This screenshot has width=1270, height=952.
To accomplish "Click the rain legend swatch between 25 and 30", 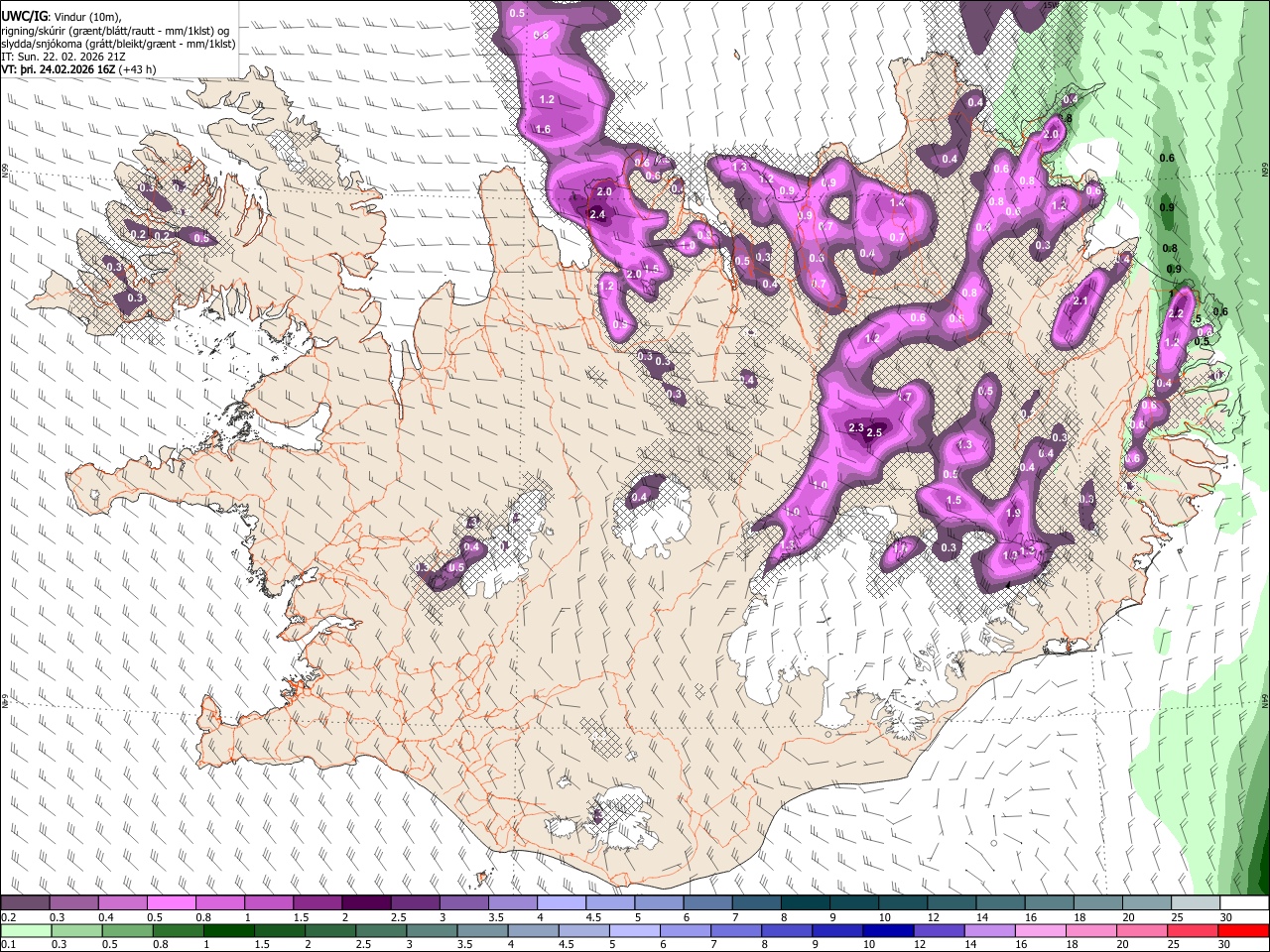I will coord(1192,930).
